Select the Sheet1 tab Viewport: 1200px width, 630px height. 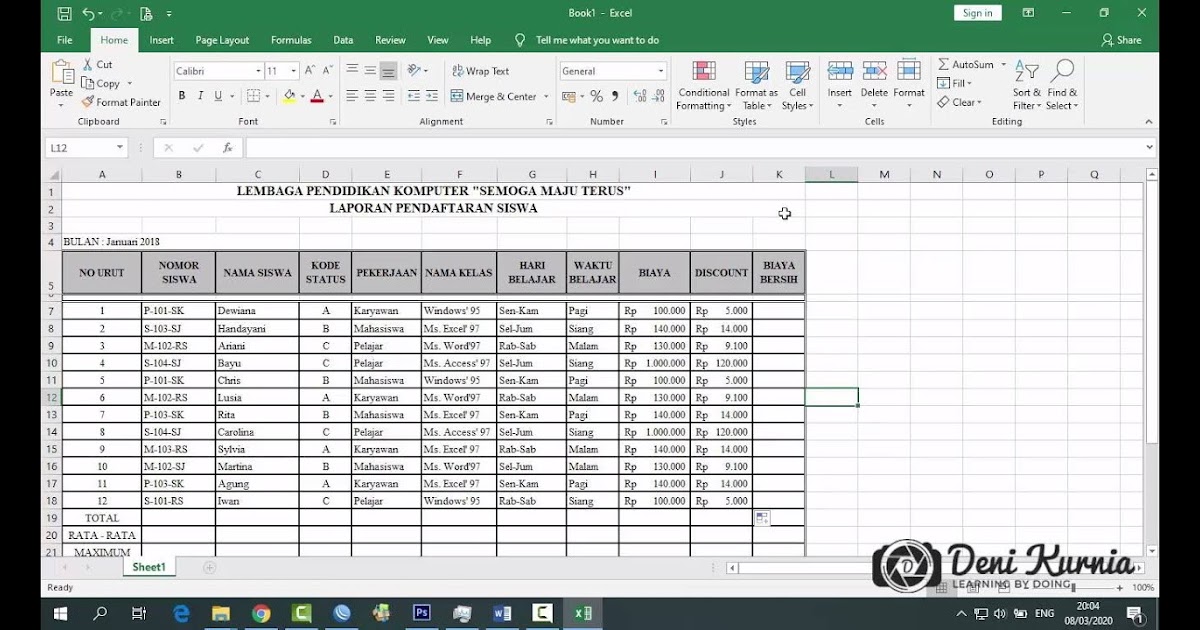click(149, 567)
